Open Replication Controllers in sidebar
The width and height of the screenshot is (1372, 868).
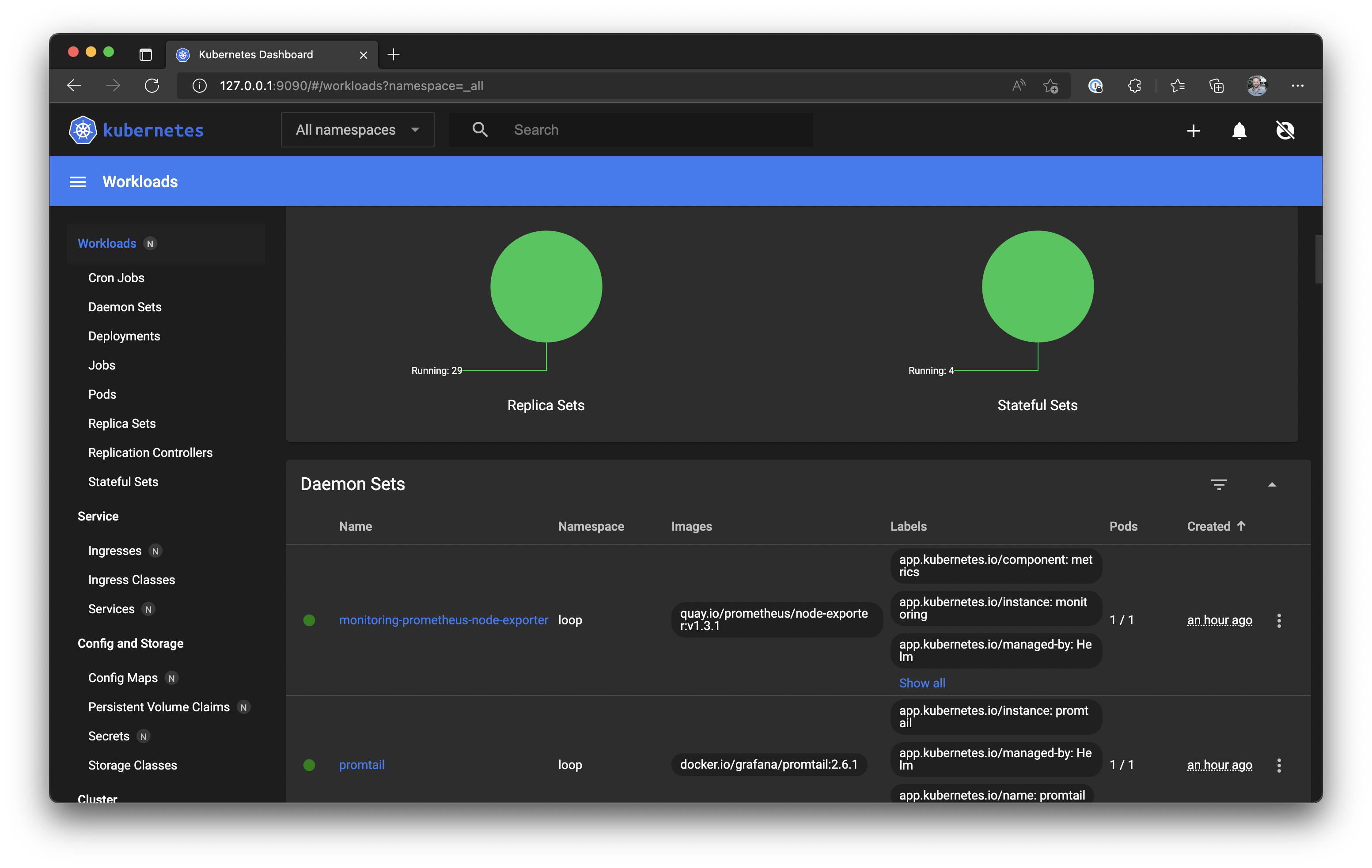pyautogui.click(x=151, y=452)
